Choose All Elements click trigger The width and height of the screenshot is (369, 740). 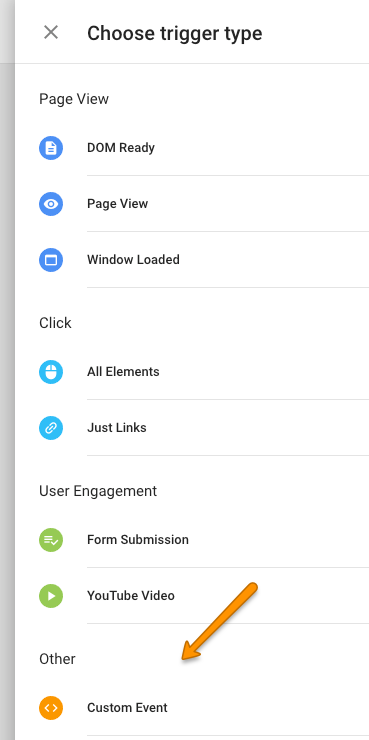tap(204, 372)
